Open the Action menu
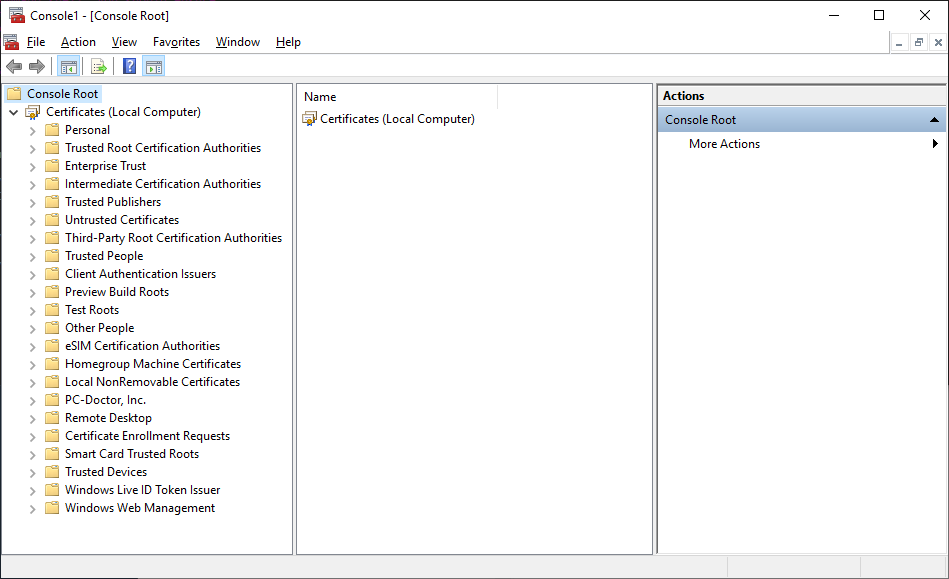This screenshot has width=949, height=579. point(77,42)
